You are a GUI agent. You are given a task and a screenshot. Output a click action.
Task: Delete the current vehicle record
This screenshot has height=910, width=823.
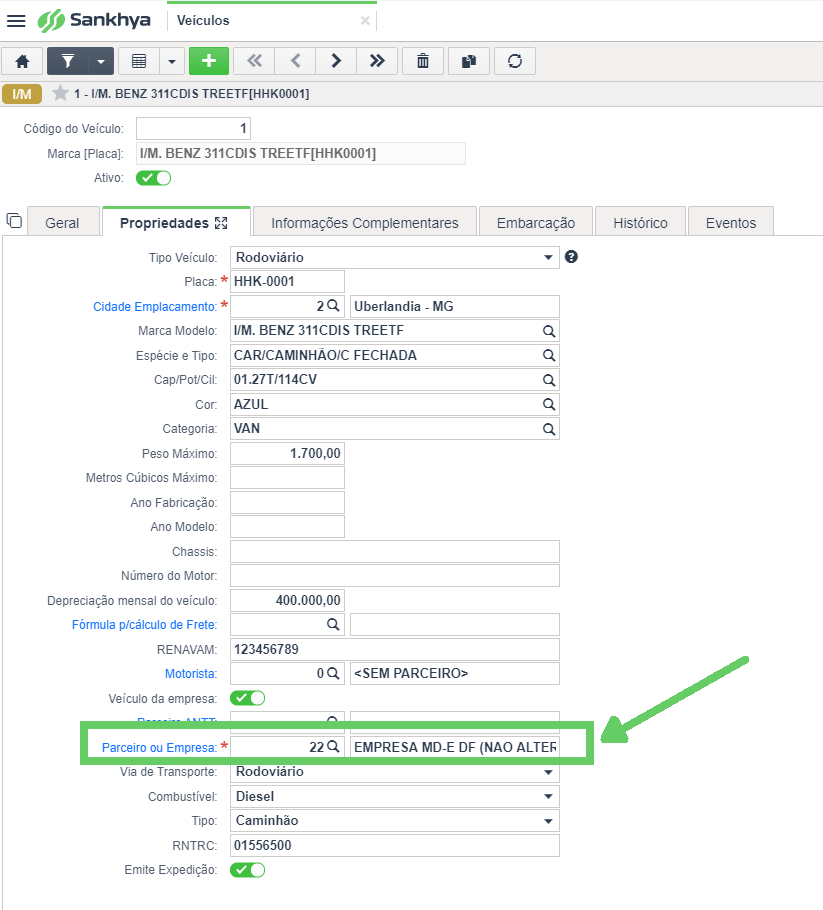click(423, 61)
